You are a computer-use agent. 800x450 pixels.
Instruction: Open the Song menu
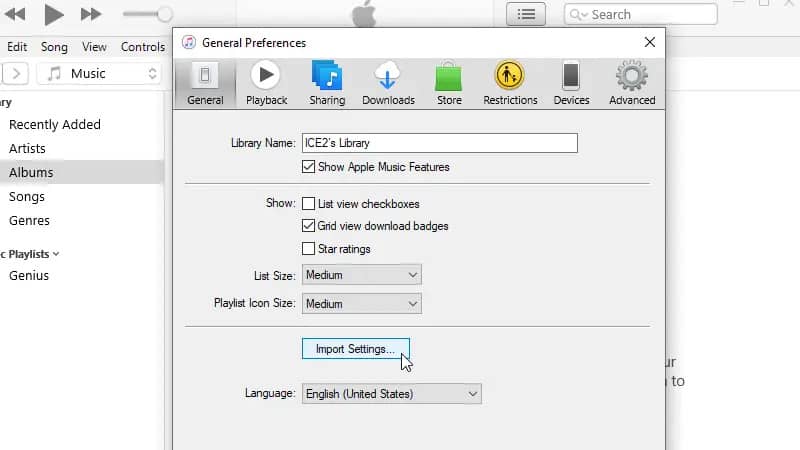pyautogui.click(x=54, y=47)
